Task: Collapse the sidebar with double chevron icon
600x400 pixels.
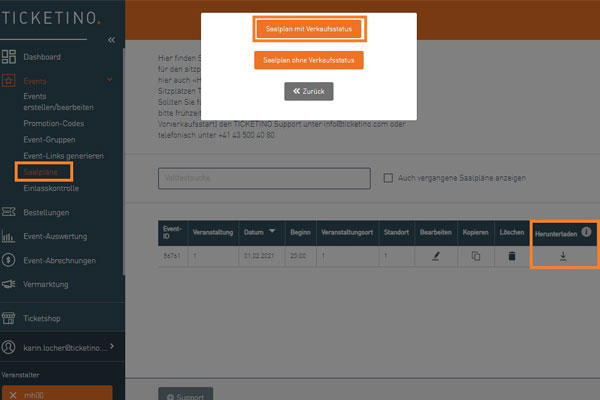Action: pos(111,39)
